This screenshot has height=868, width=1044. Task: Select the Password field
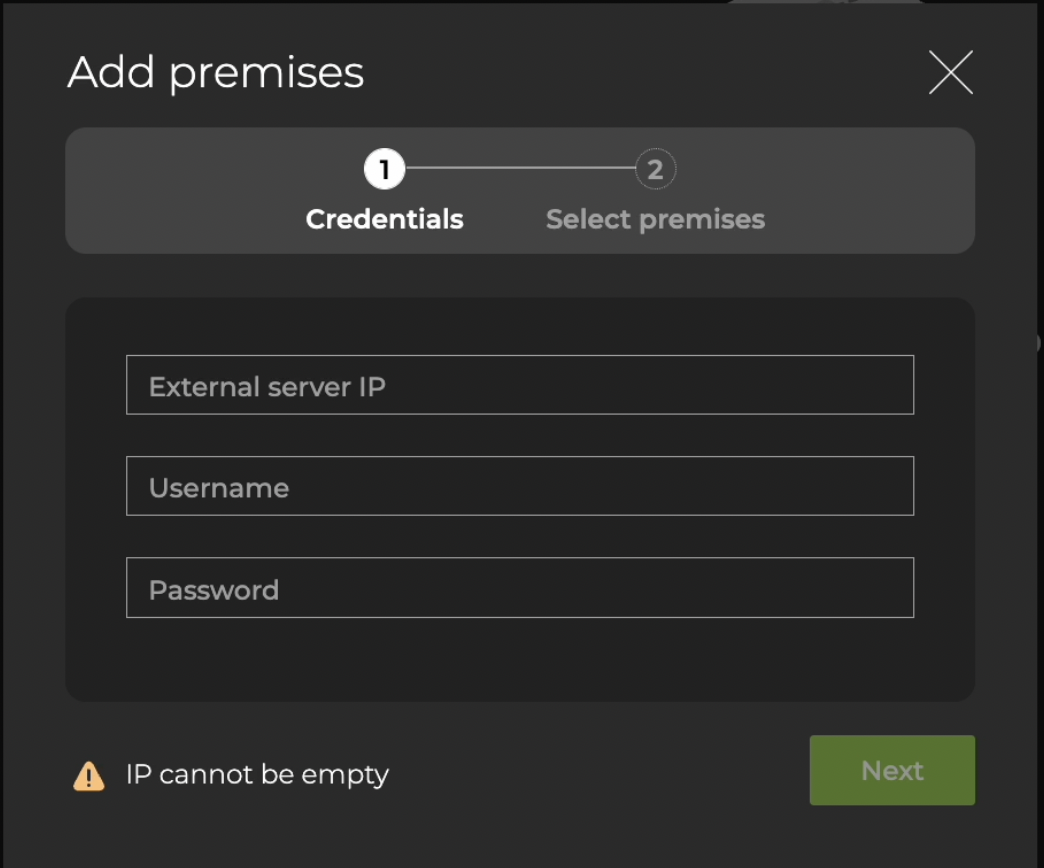520,588
